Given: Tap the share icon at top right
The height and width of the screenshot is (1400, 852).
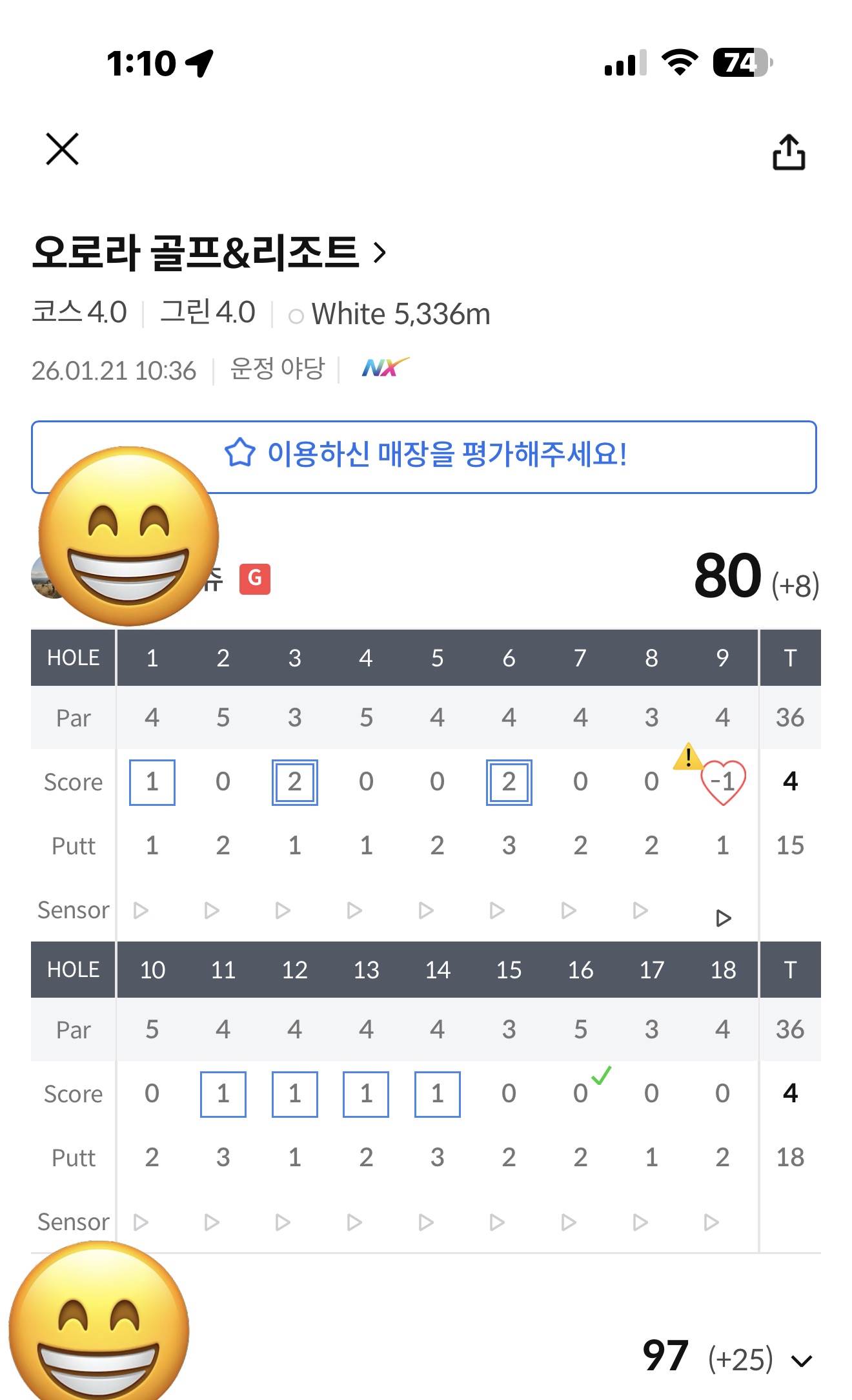Looking at the screenshot, I should [789, 152].
